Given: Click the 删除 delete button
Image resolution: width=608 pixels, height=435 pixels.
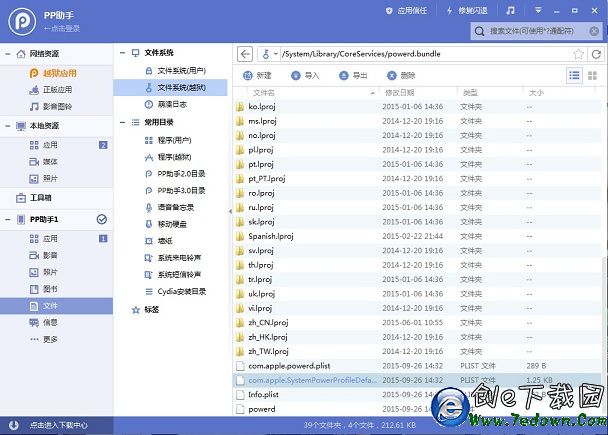Looking at the screenshot, I should pos(401,76).
